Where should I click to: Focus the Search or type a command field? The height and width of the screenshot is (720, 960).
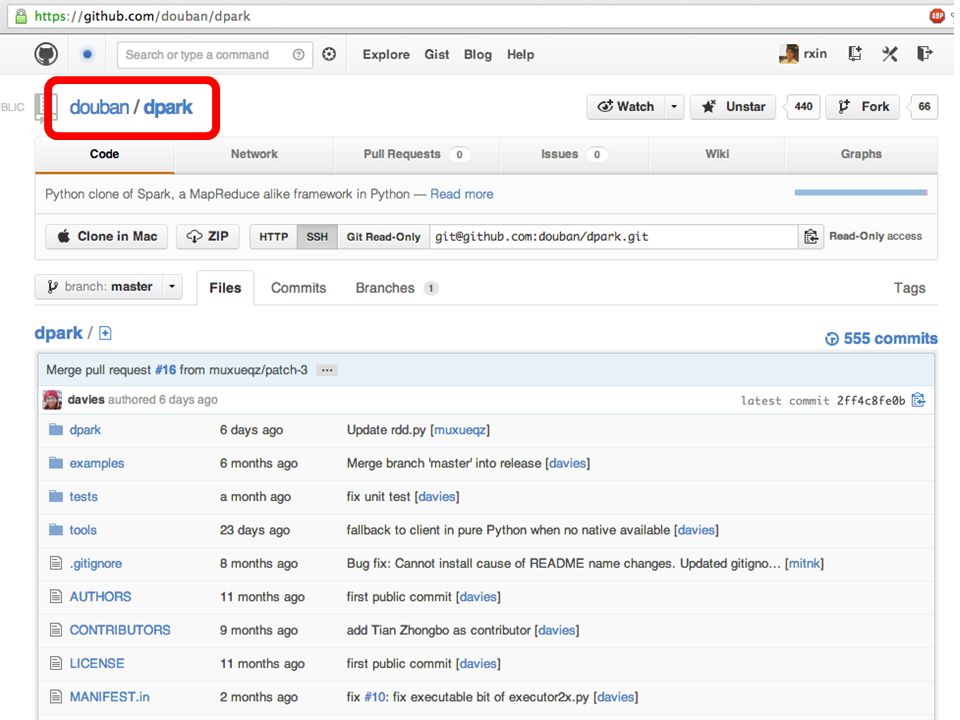tap(214, 54)
